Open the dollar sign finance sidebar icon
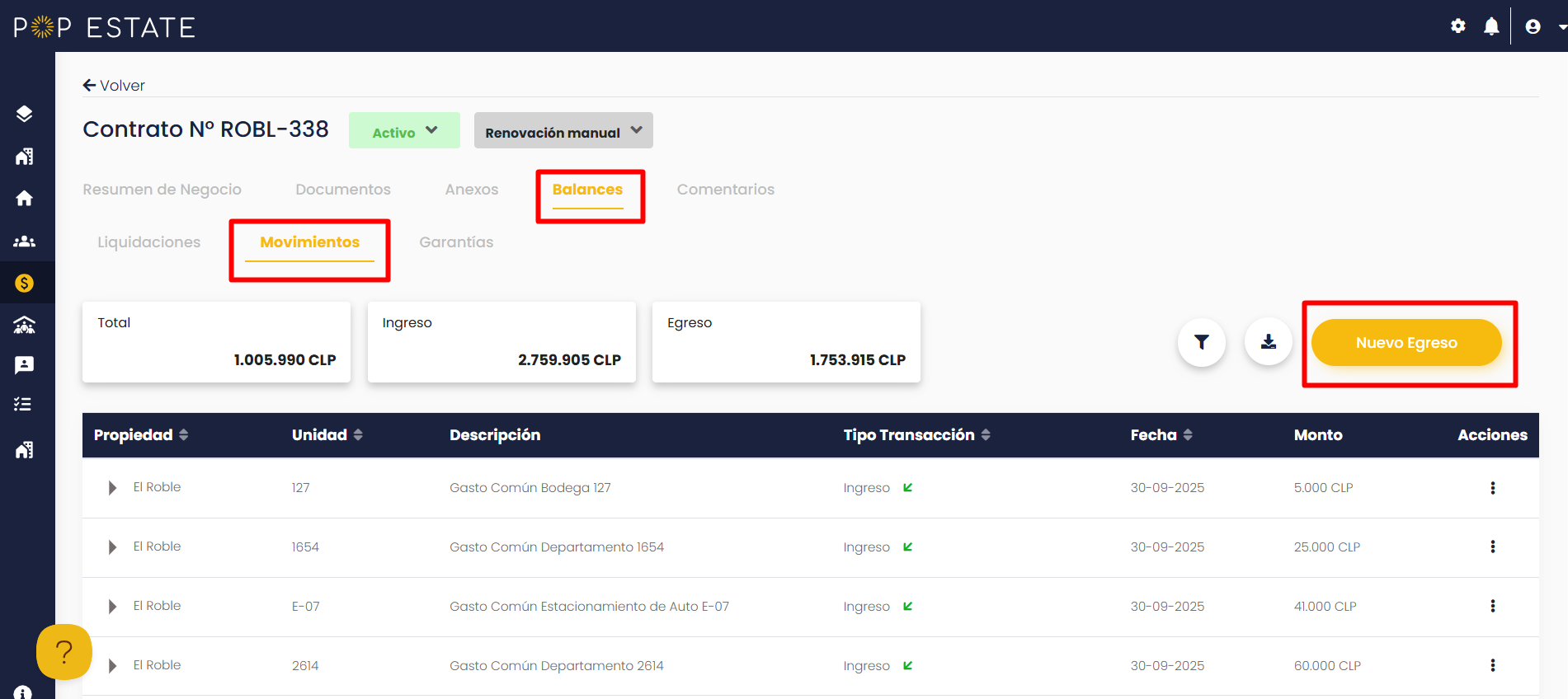 (x=25, y=284)
